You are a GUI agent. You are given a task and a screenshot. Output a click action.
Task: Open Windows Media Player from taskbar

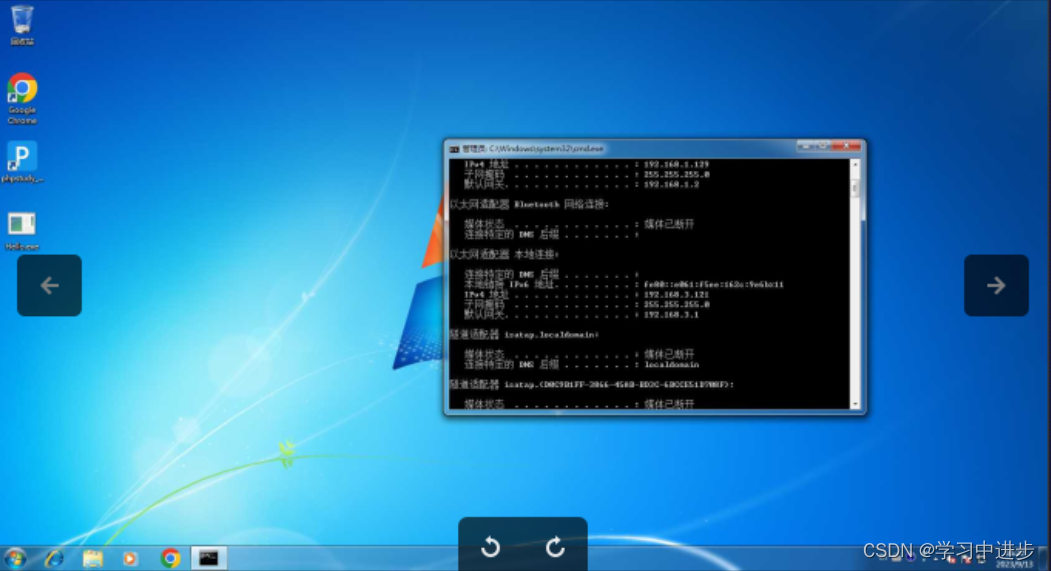point(130,558)
